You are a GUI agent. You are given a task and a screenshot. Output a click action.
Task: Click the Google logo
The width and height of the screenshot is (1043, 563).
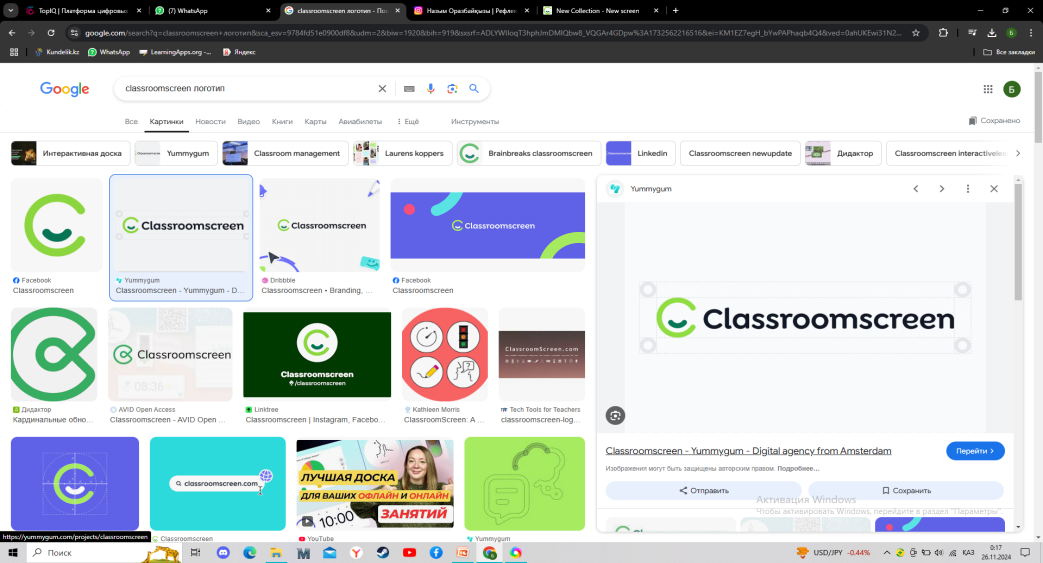65,89
